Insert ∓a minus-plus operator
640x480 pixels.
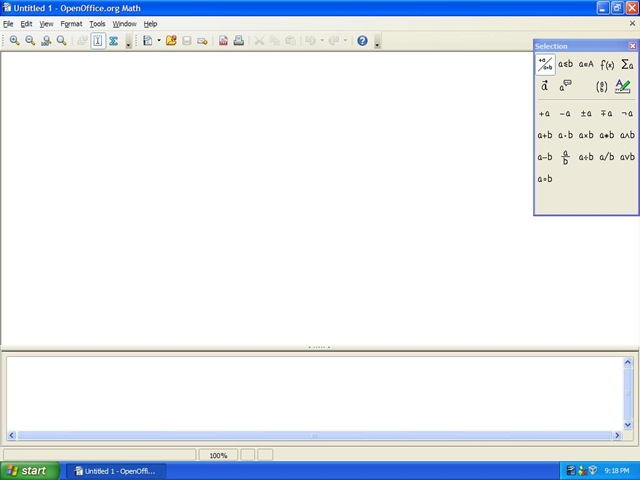point(607,113)
